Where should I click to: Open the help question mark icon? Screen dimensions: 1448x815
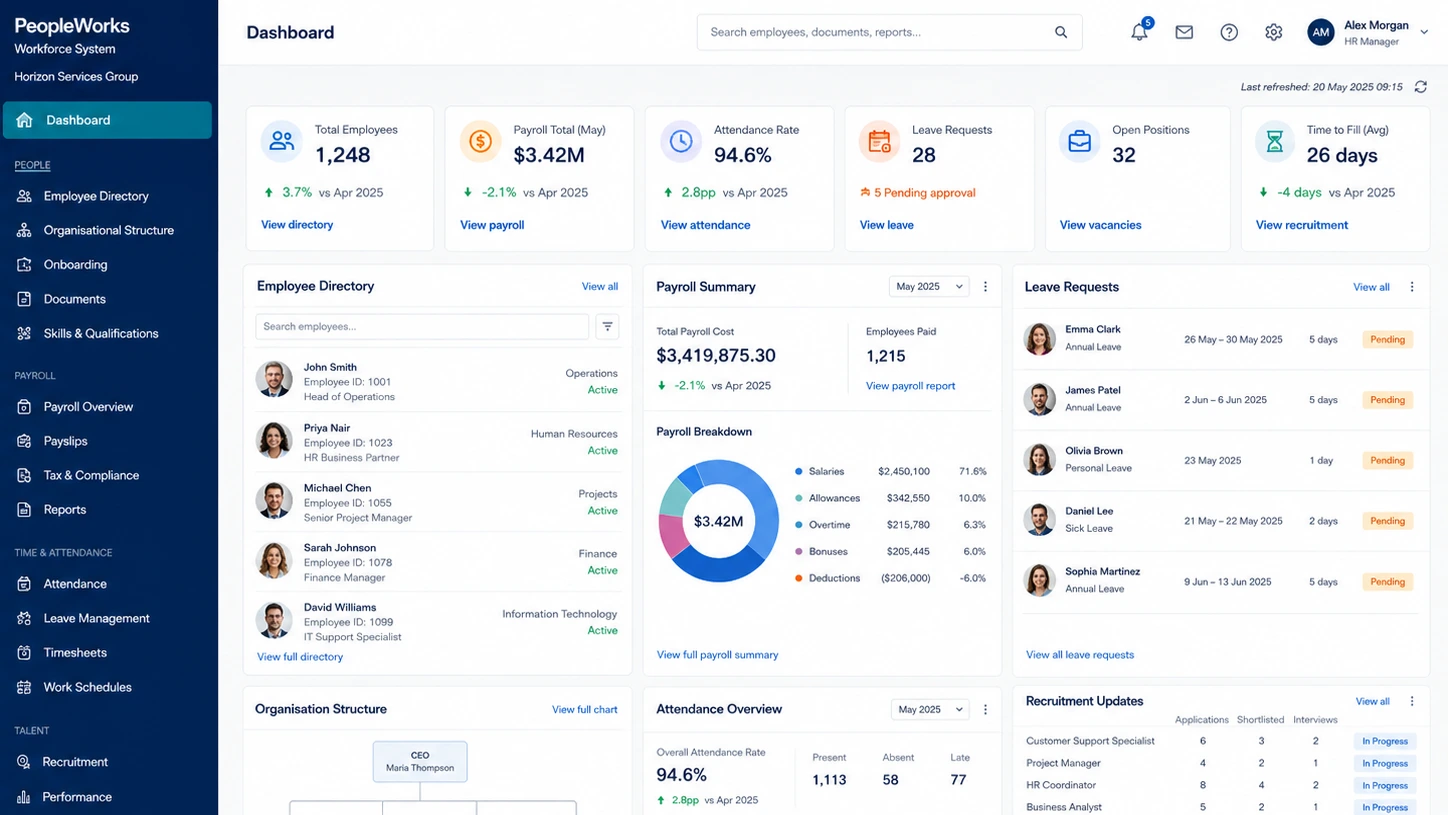1229,32
